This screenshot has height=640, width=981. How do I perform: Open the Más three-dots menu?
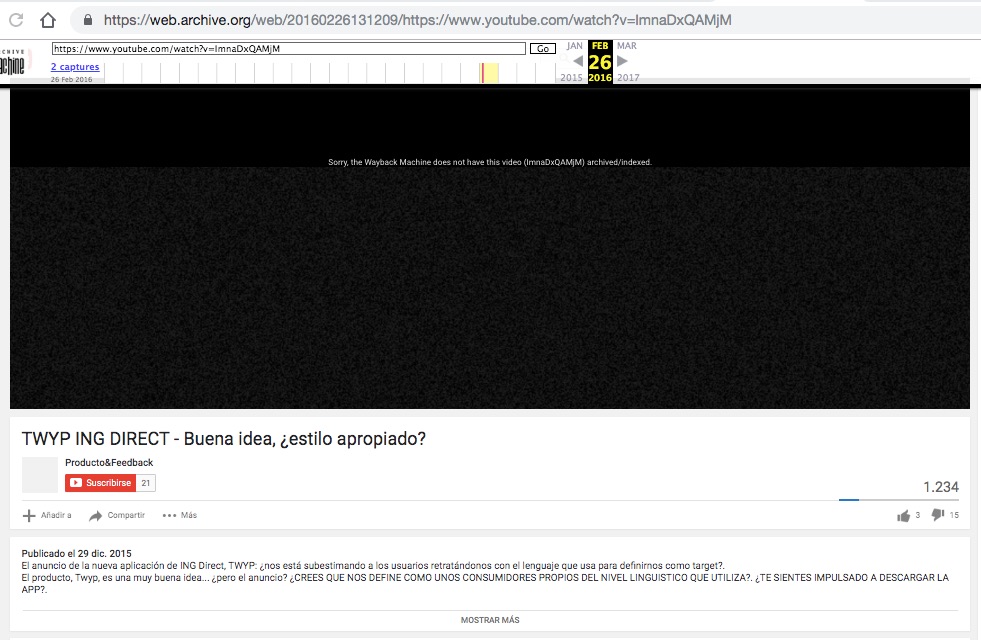(169, 516)
